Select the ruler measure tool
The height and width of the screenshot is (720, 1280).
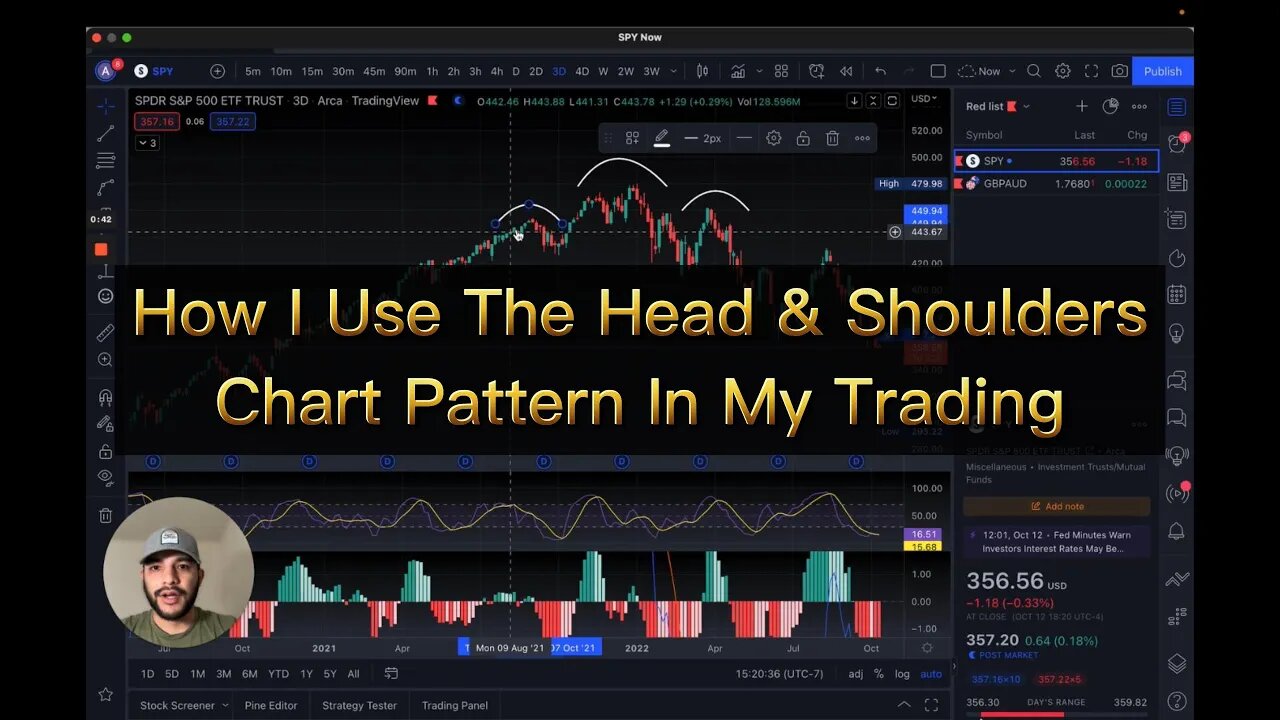tap(105, 333)
